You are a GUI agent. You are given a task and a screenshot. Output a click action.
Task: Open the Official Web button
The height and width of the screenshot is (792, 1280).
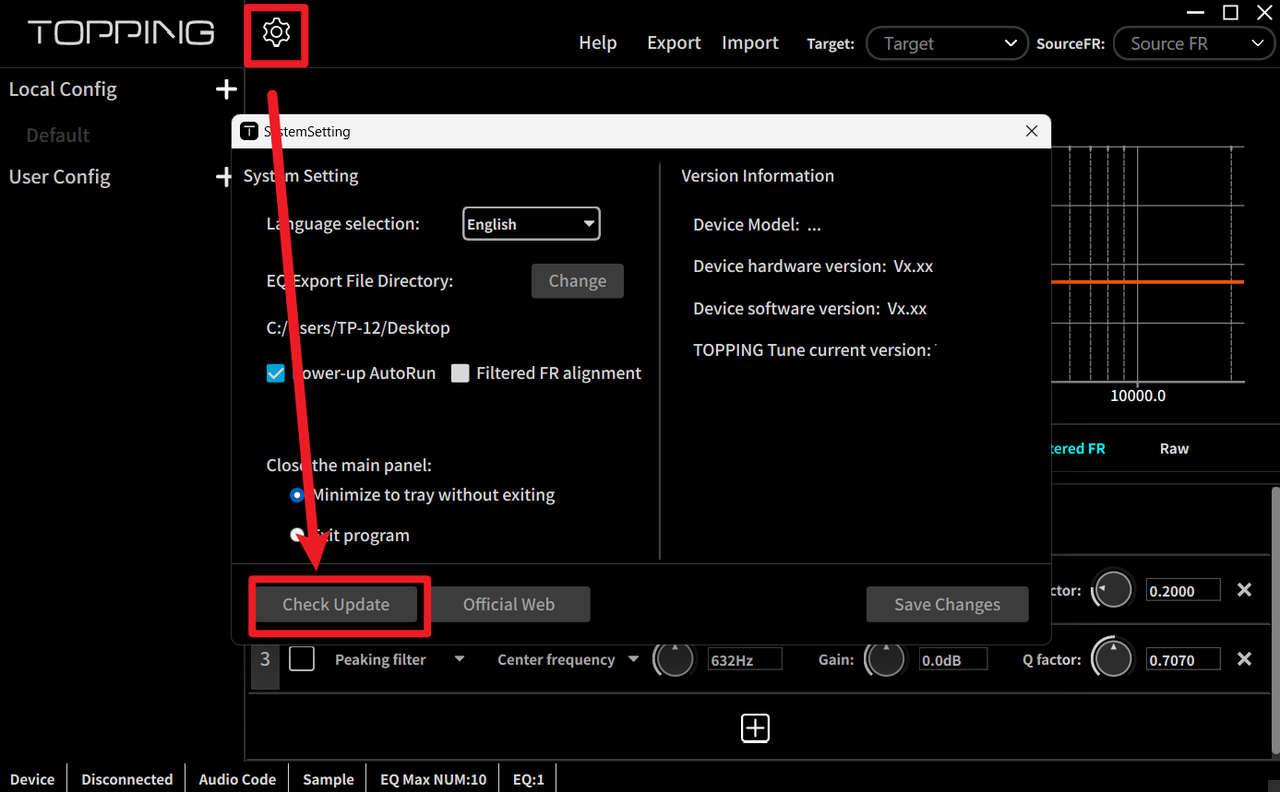509,604
